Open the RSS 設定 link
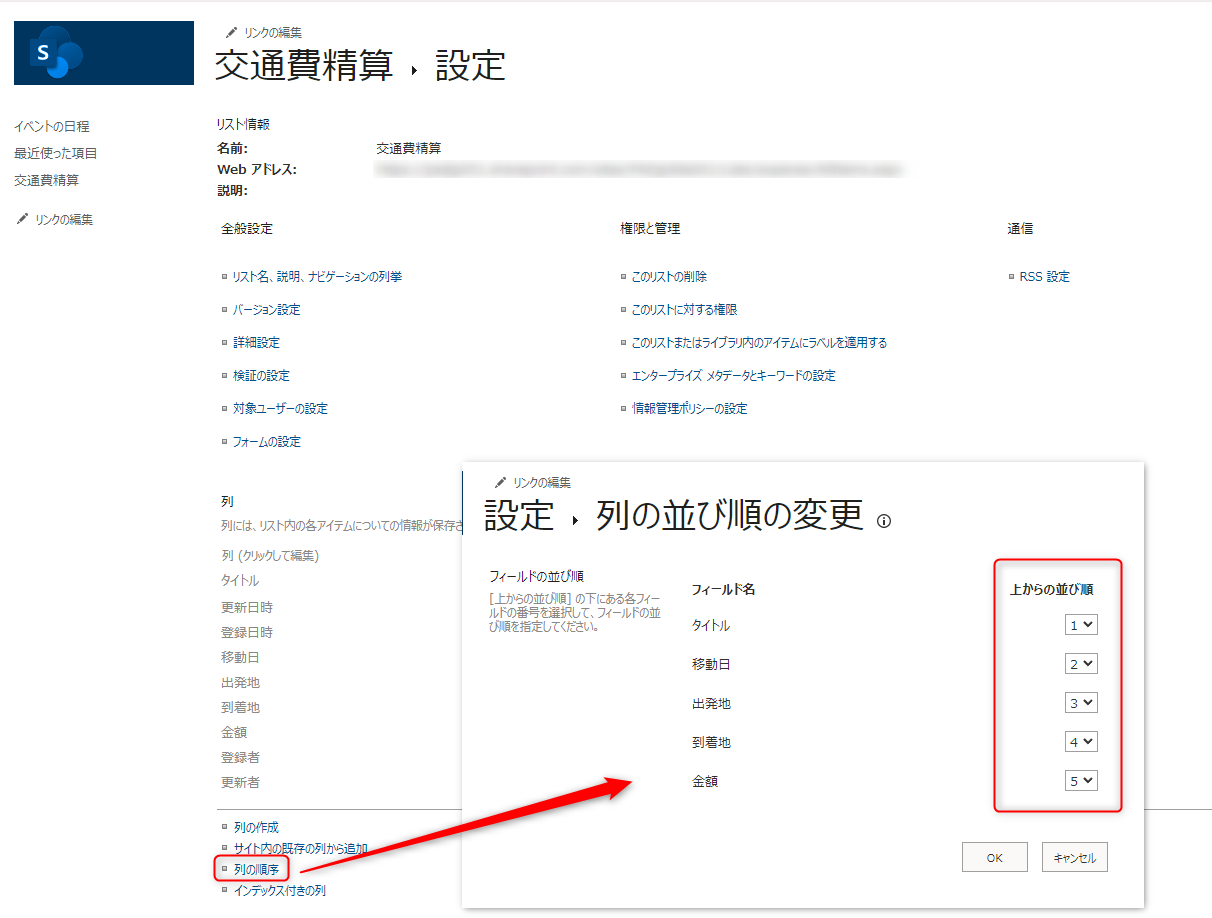The width and height of the screenshot is (1212, 918). coord(1044,276)
